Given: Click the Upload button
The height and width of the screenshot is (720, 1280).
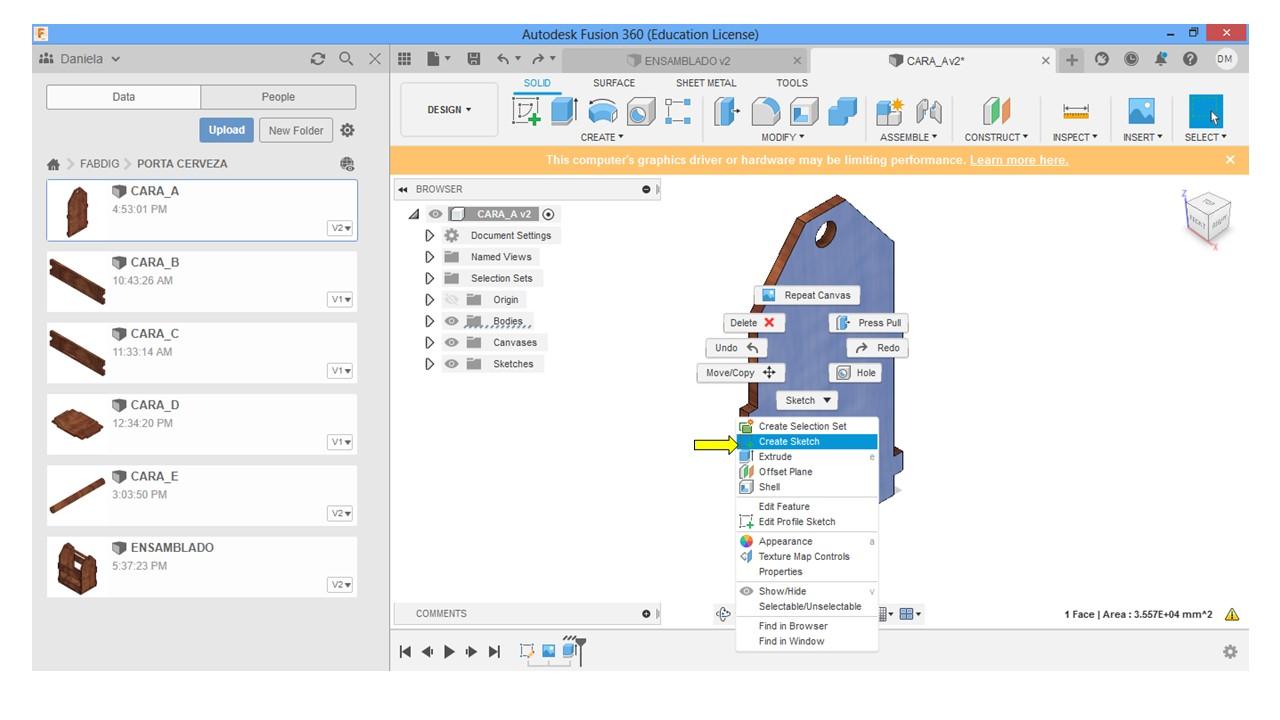Looking at the screenshot, I should tap(227, 130).
